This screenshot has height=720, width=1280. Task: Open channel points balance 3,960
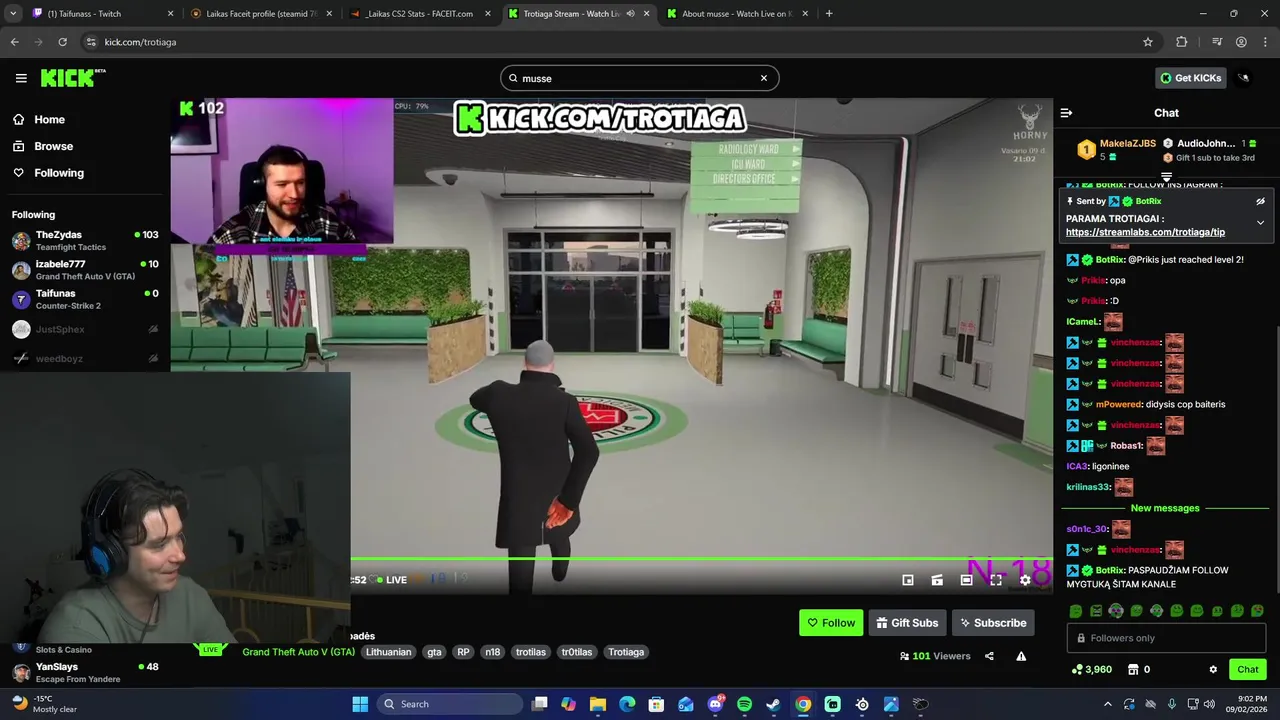click(x=1091, y=669)
